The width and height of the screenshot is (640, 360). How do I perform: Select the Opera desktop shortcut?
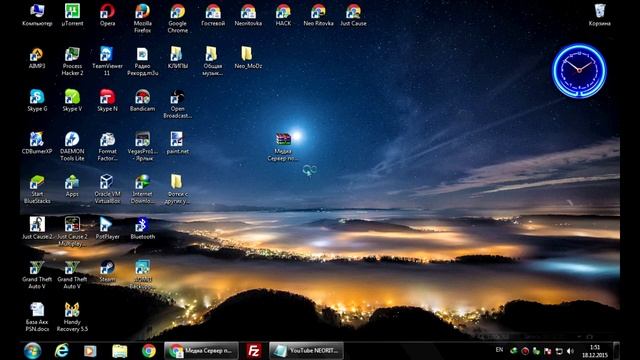point(107,15)
